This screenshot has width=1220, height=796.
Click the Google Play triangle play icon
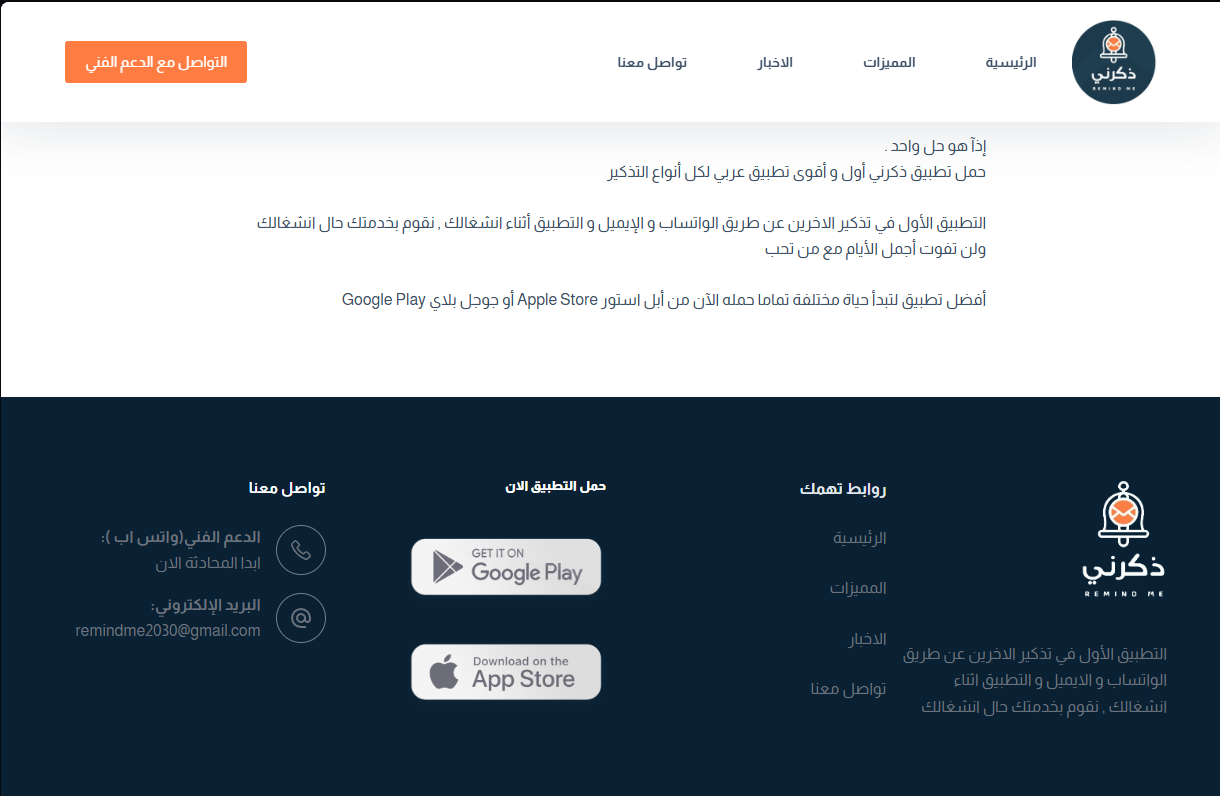point(447,566)
